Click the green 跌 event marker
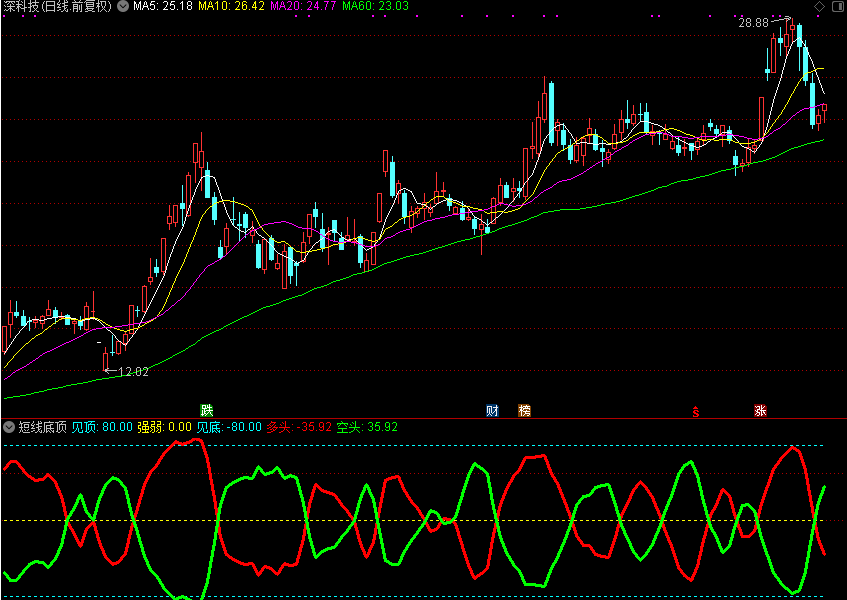 point(207,410)
